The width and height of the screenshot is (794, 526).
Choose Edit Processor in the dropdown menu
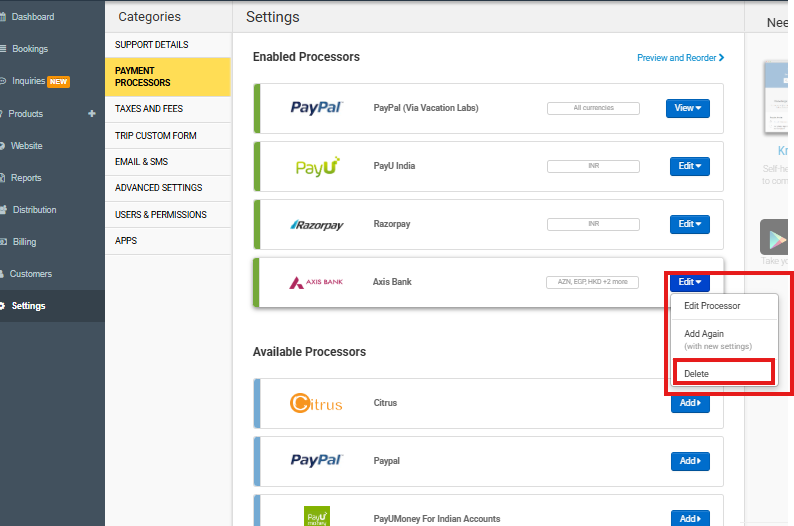[x=712, y=306]
